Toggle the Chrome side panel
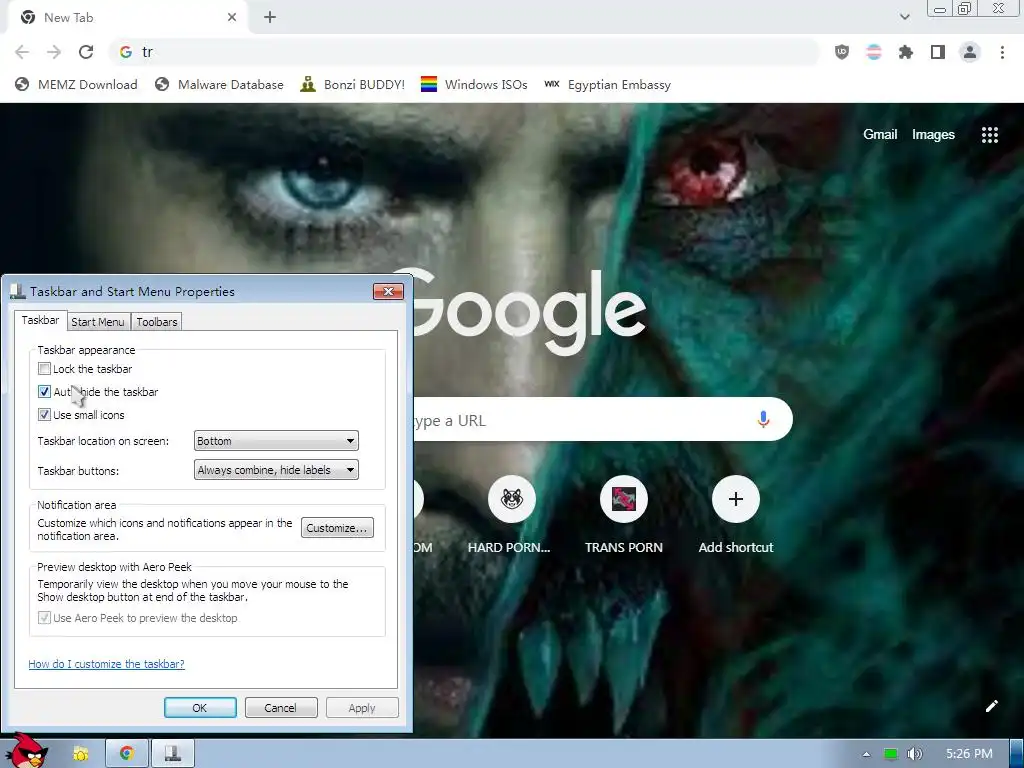 point(938,52)
